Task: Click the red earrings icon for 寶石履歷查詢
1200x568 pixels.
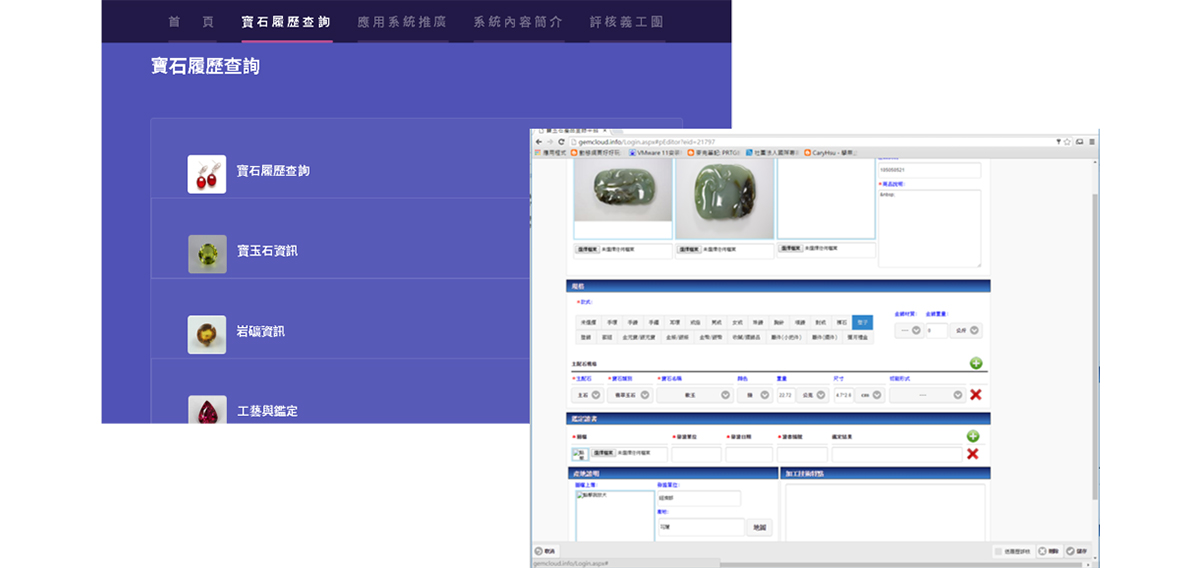Action: coord(207,174)
